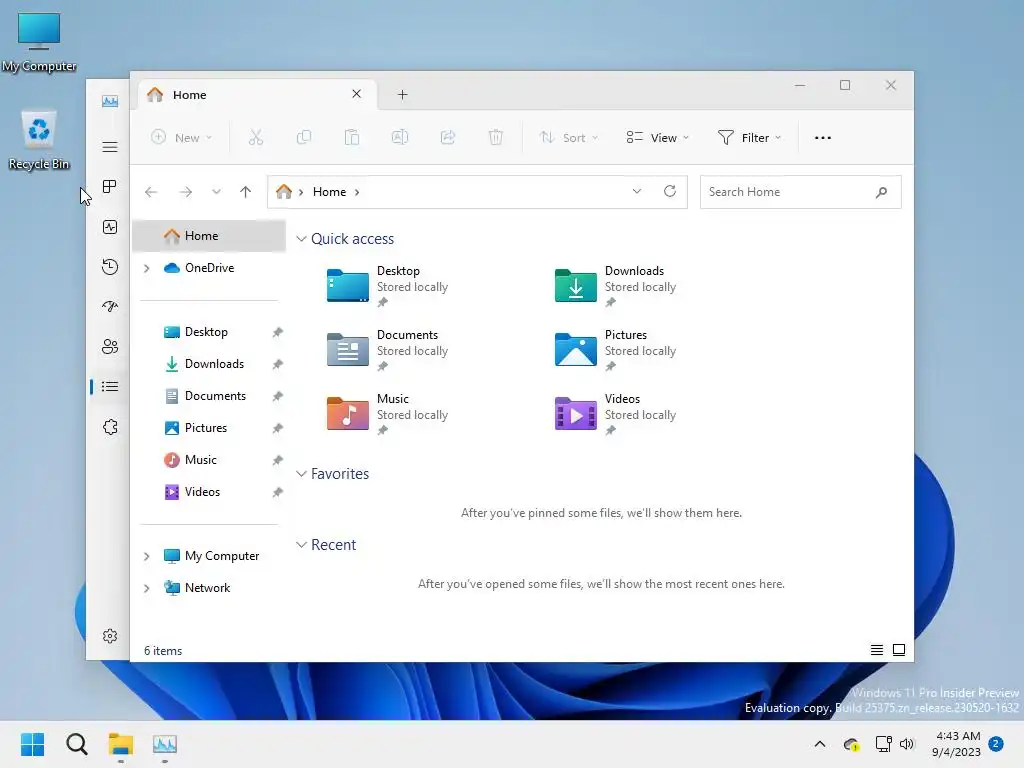Open the Documents folder in Quick access
Viewport: 1024px width, 768px height.
click(388, 349)
